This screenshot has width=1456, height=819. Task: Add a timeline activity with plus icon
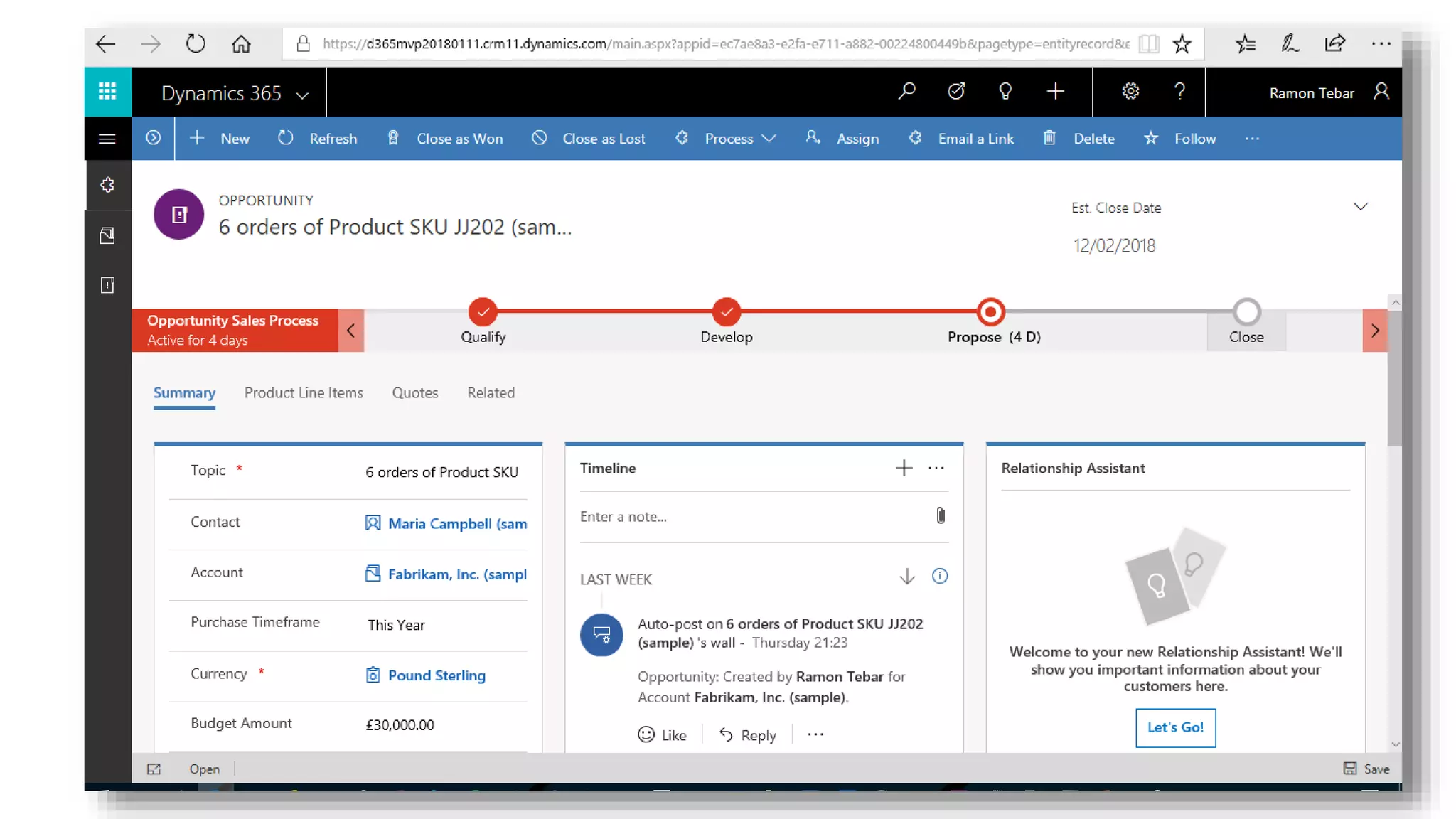904,468
